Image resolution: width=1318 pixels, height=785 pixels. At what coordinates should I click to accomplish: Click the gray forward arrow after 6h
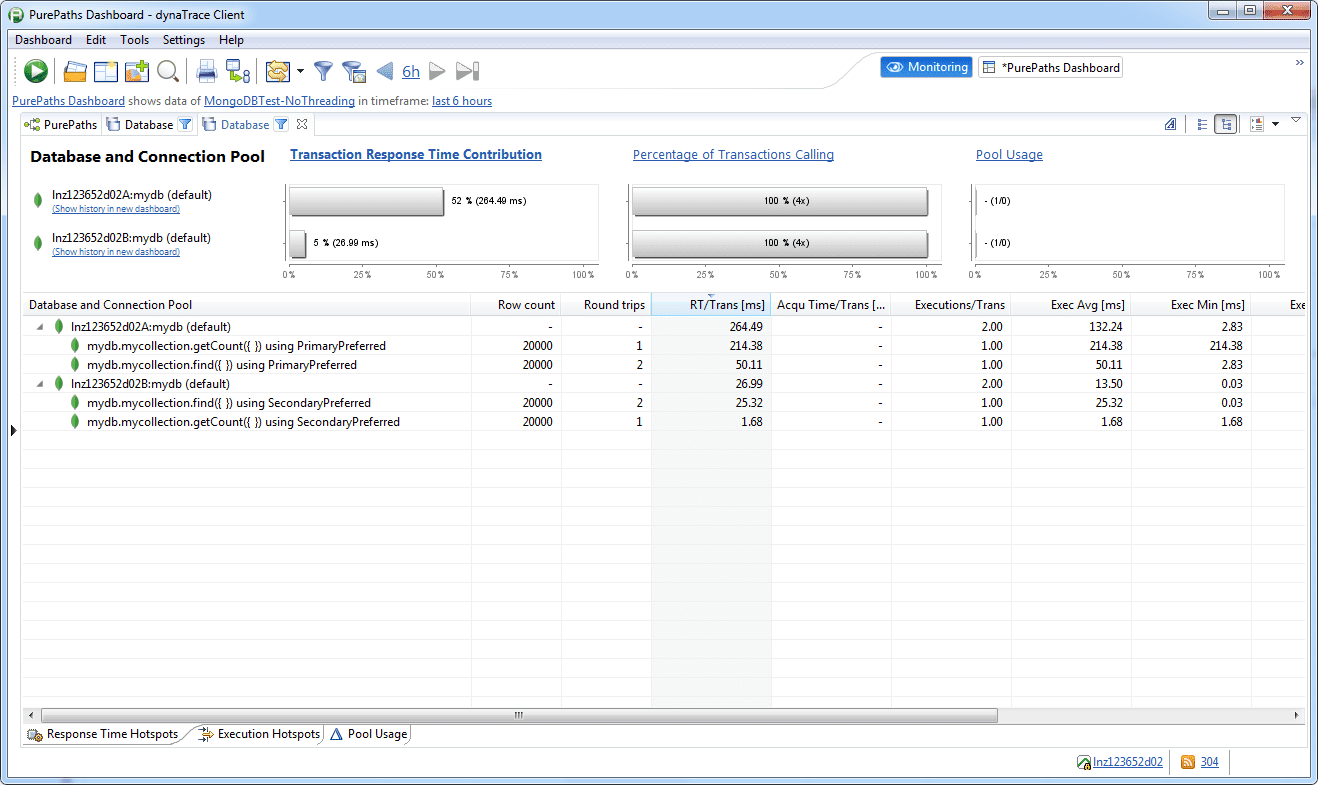[437, 71]
